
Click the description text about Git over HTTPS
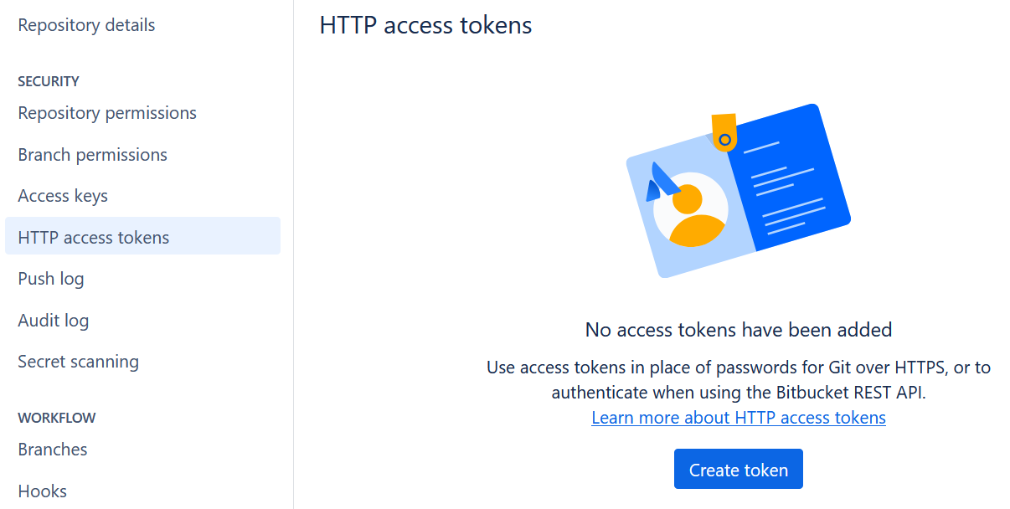[x=738, y=380]
